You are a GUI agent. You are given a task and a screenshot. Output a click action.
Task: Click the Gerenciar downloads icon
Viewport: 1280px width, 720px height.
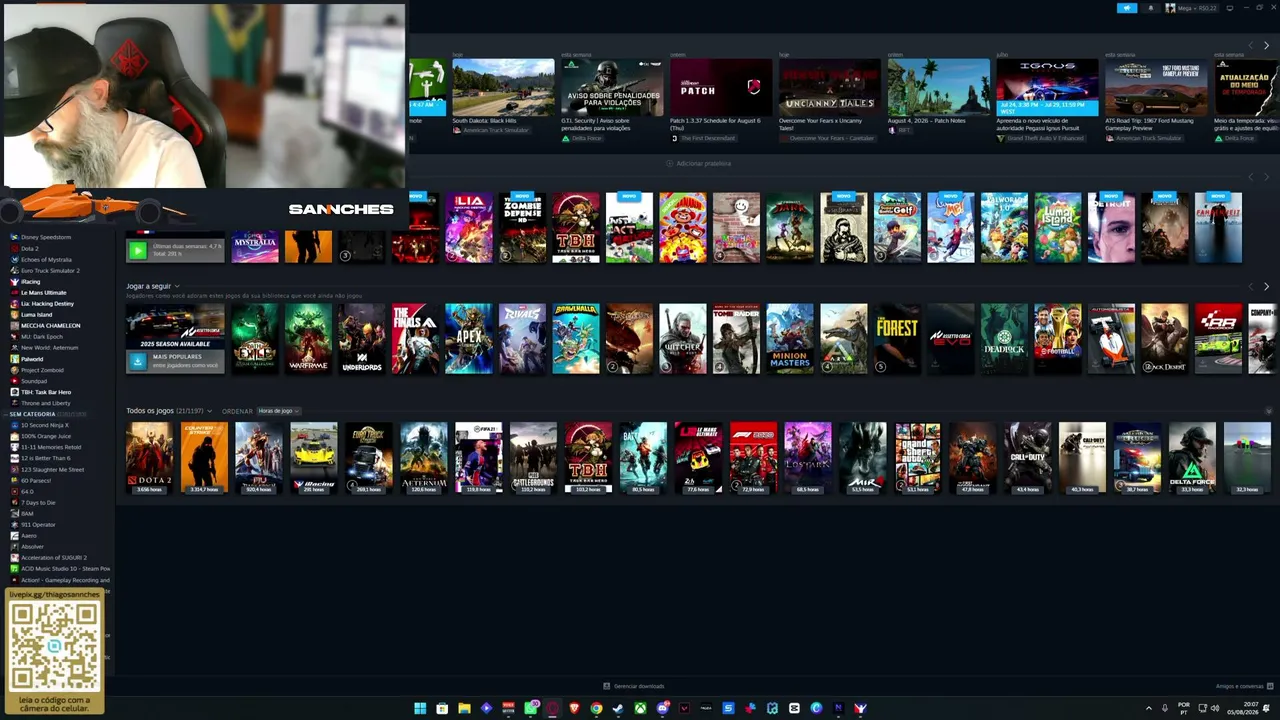click(607, 686)
